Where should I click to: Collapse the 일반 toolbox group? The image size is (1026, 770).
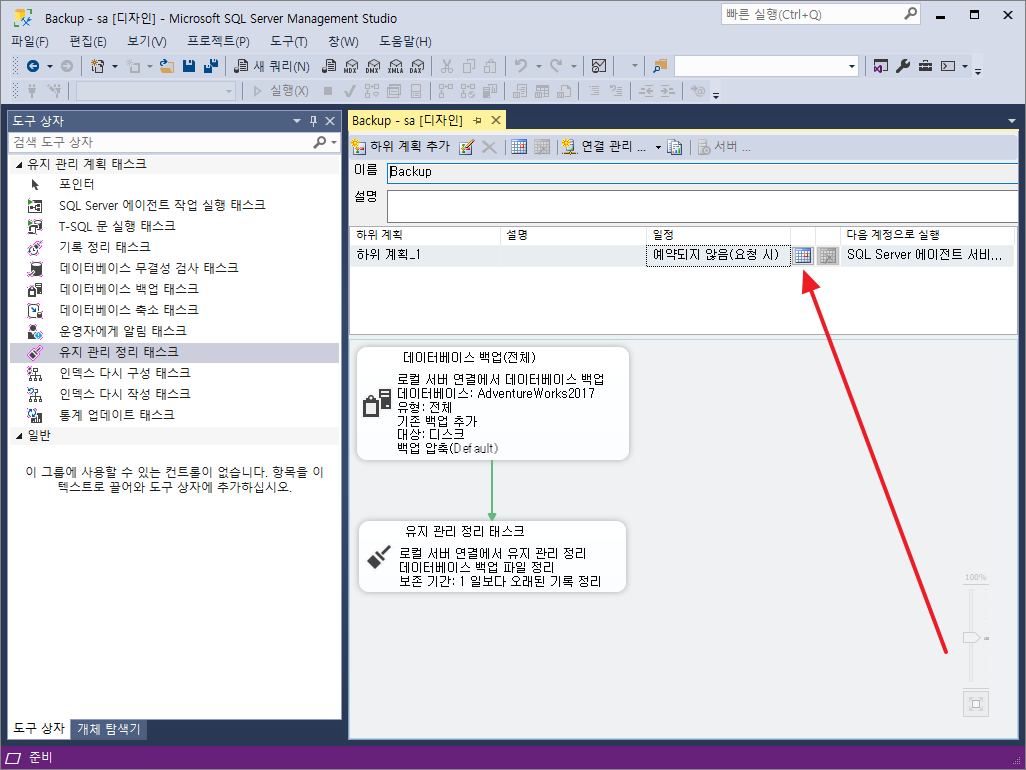click(x=19, y=436)
